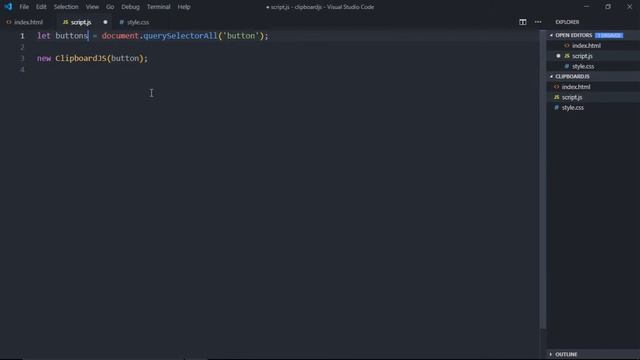The width and height of the screenshot is (640, 360).
Task: Open the Help menu
Action: [x=184, y=7]
